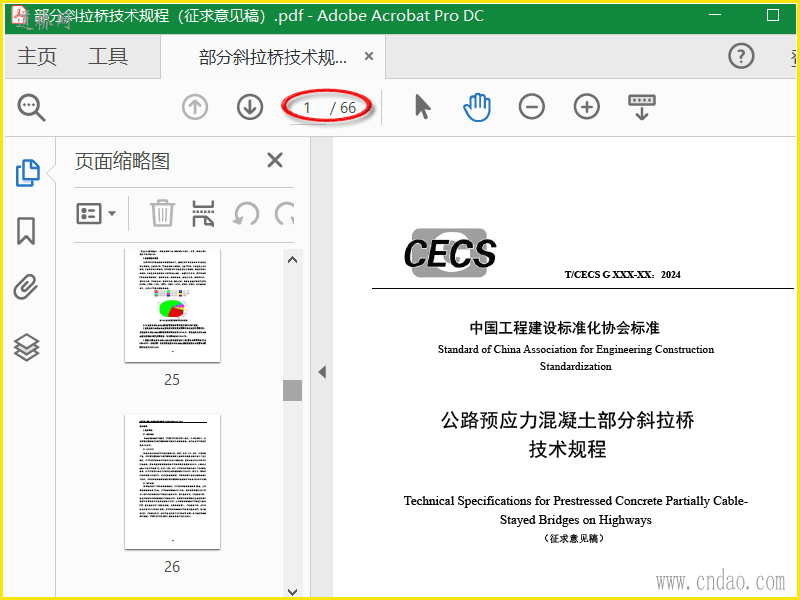This screenshot has height=600, width=800.
Task: Select page 25 thumbnail
Action: 172,306
